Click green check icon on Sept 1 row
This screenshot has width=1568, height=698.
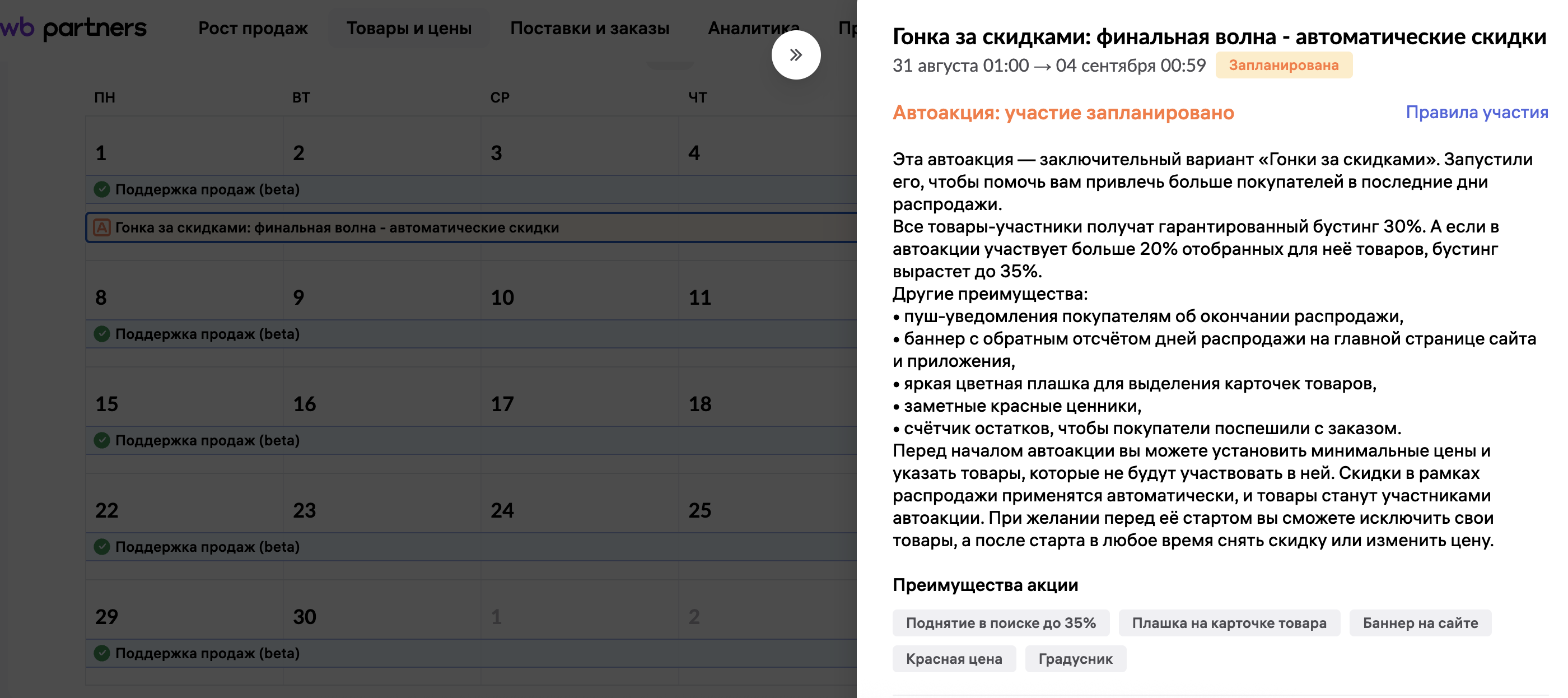coord(102,189)
